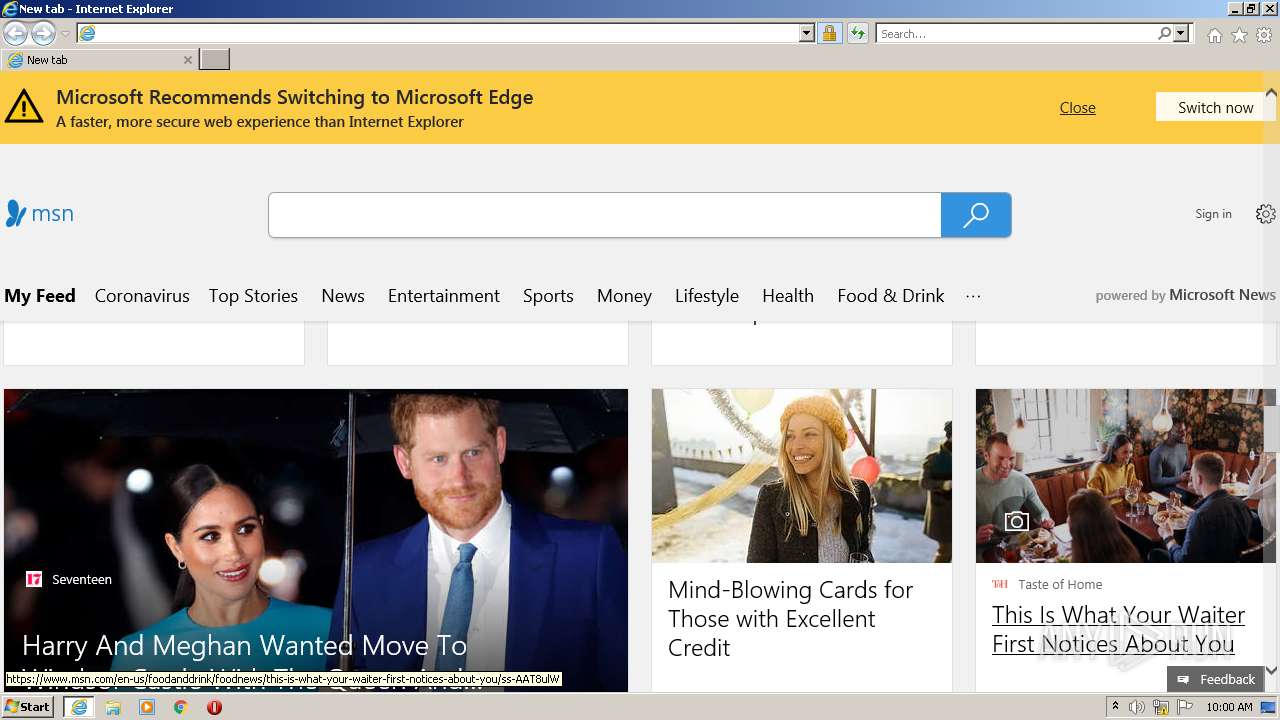Select the New tab browser tab
Screen dimensions: 1280x720
[98, 60]
